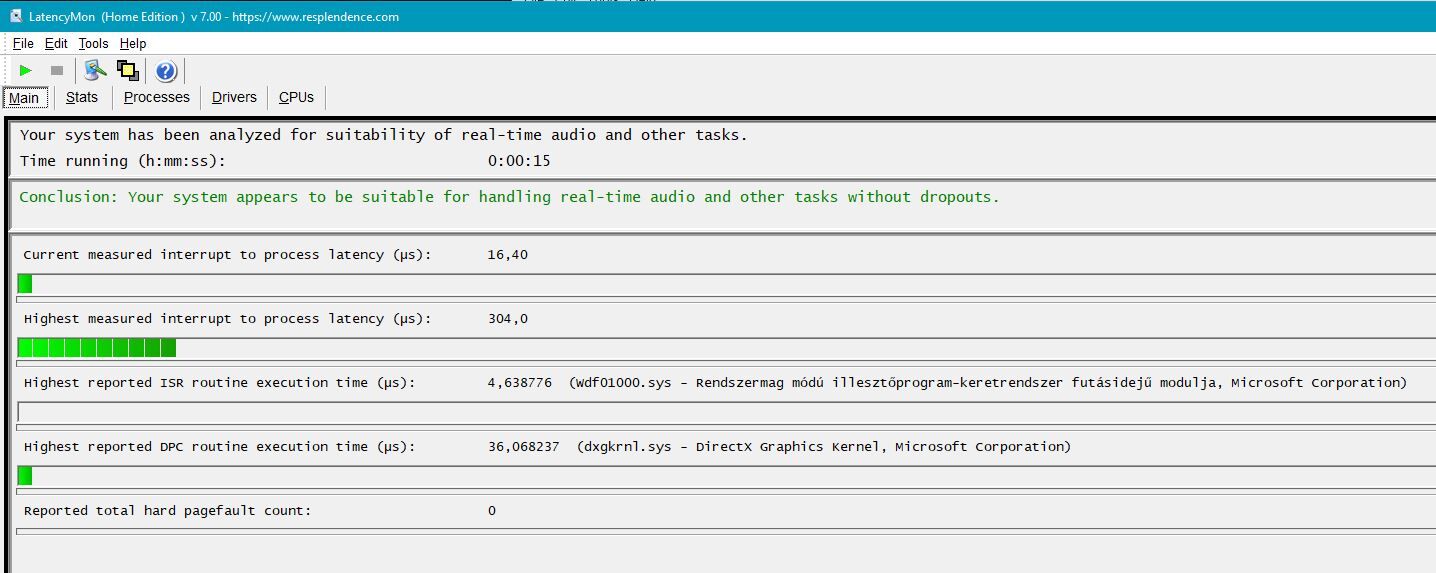
Task: Click 'Highest reported DPC routine execution time' label
Action: pyautogui.click(x=219, y=447)
